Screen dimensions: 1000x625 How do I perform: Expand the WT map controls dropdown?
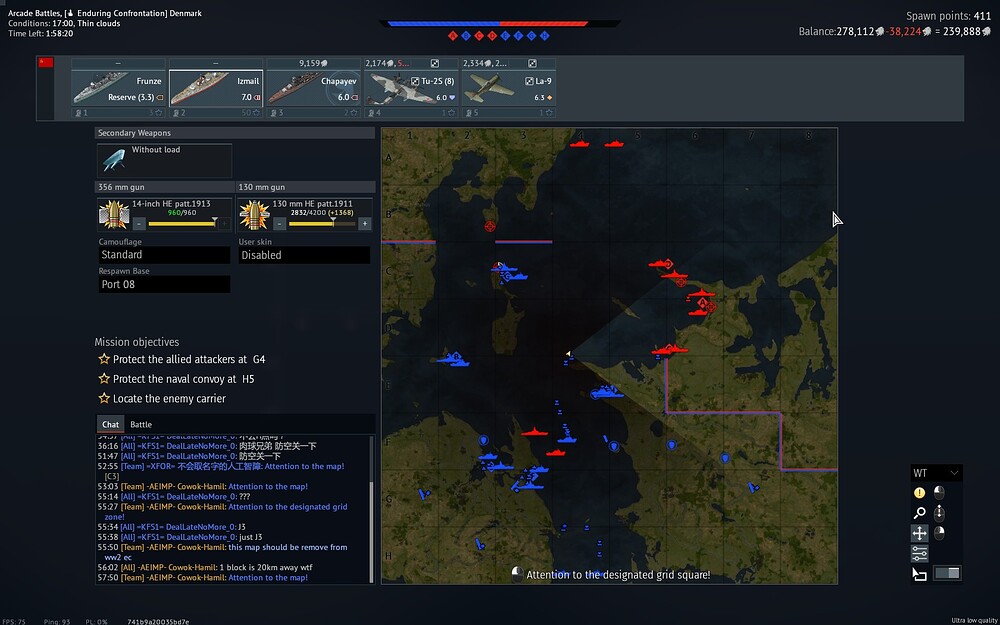tap(936, 473)
